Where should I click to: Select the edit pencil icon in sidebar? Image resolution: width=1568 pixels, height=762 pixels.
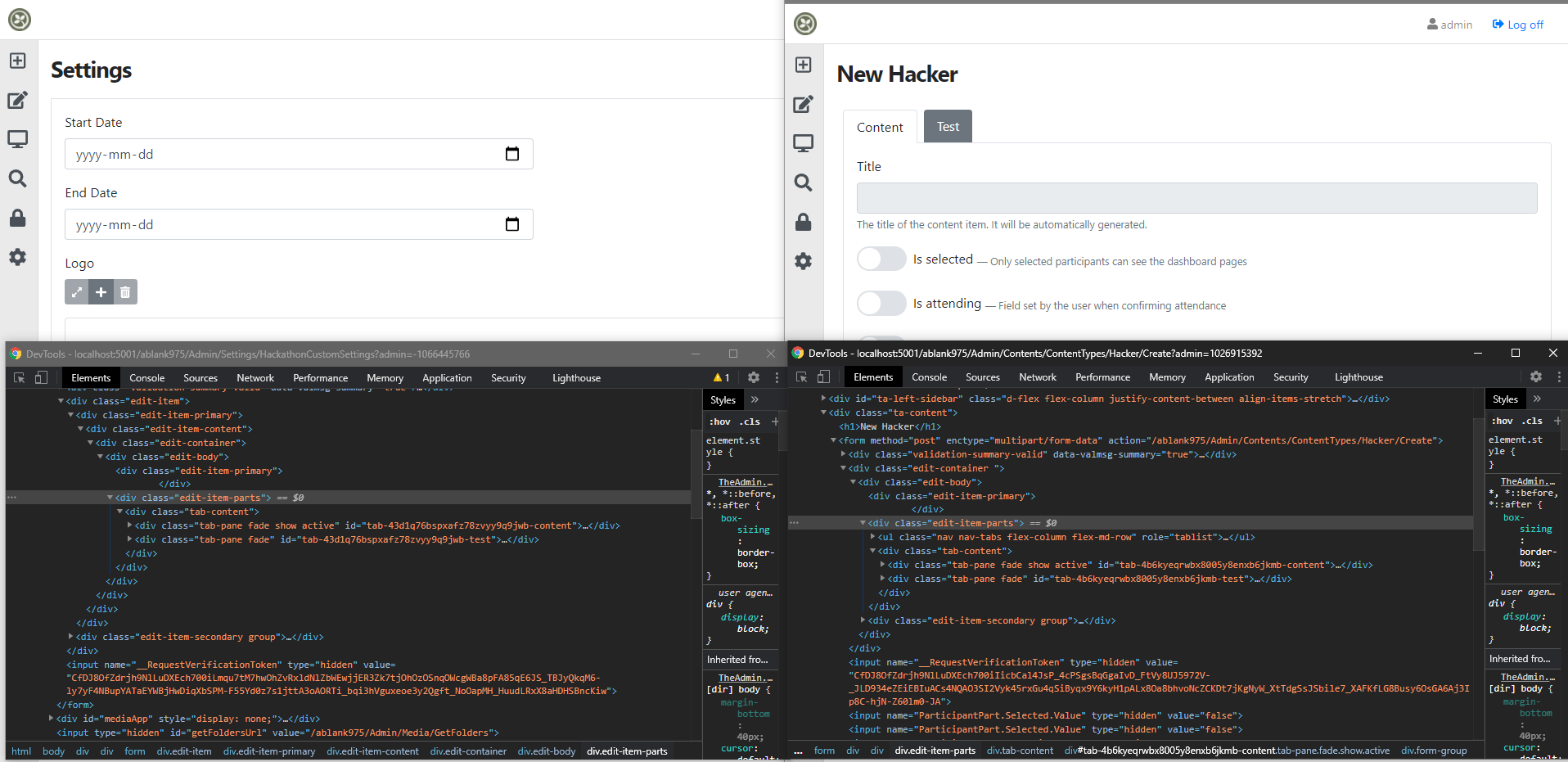click(x=17, y=100)
